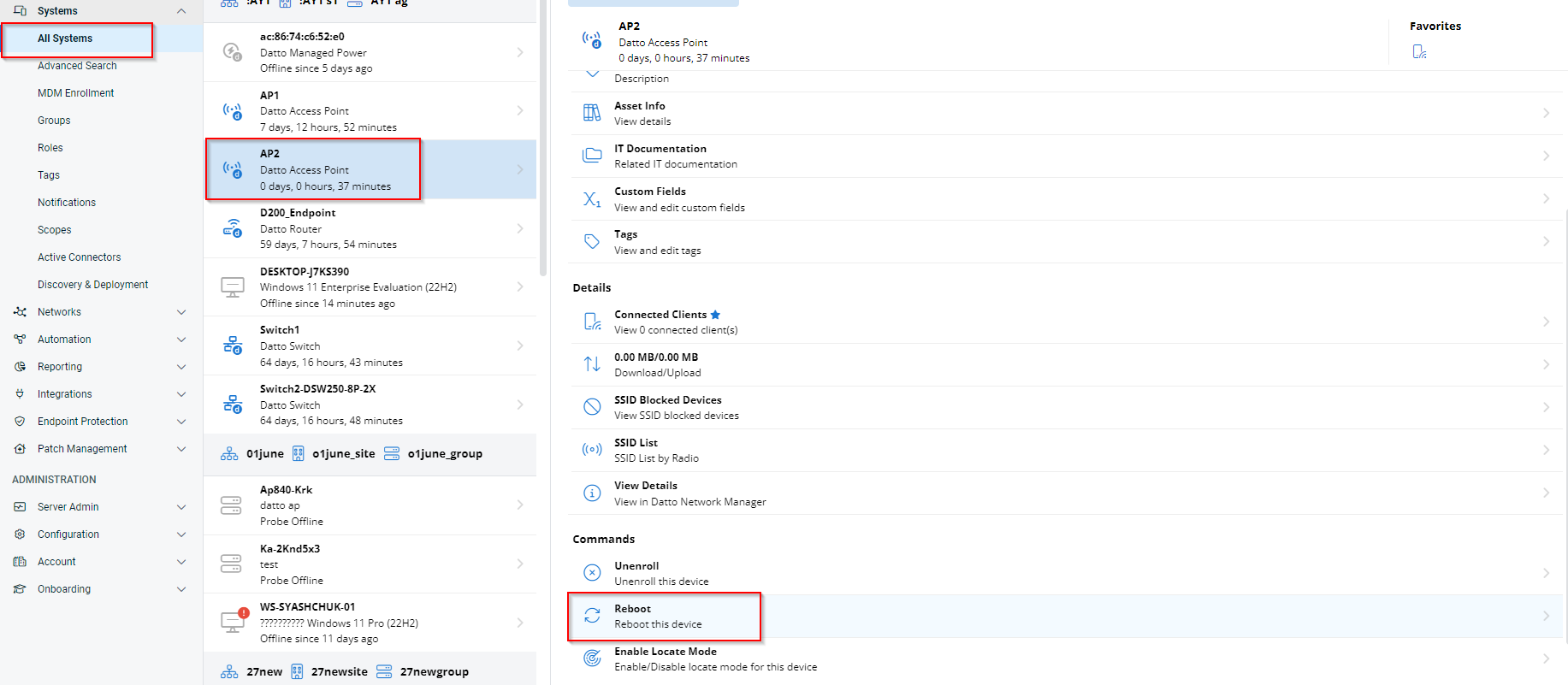This screenshot has width=1568, height=685.
Task: Click the Asset Info books icon
Action: pos(592,113)
